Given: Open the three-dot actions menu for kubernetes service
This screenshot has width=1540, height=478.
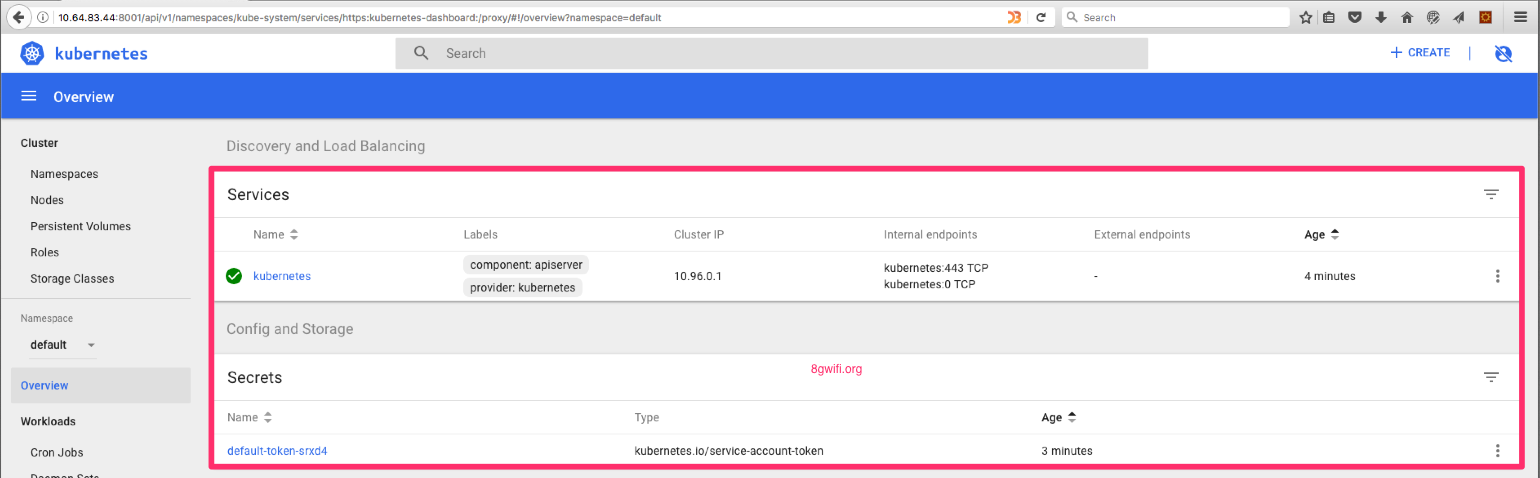Looking at the screenshot, I should click(x=1497, y=276).
